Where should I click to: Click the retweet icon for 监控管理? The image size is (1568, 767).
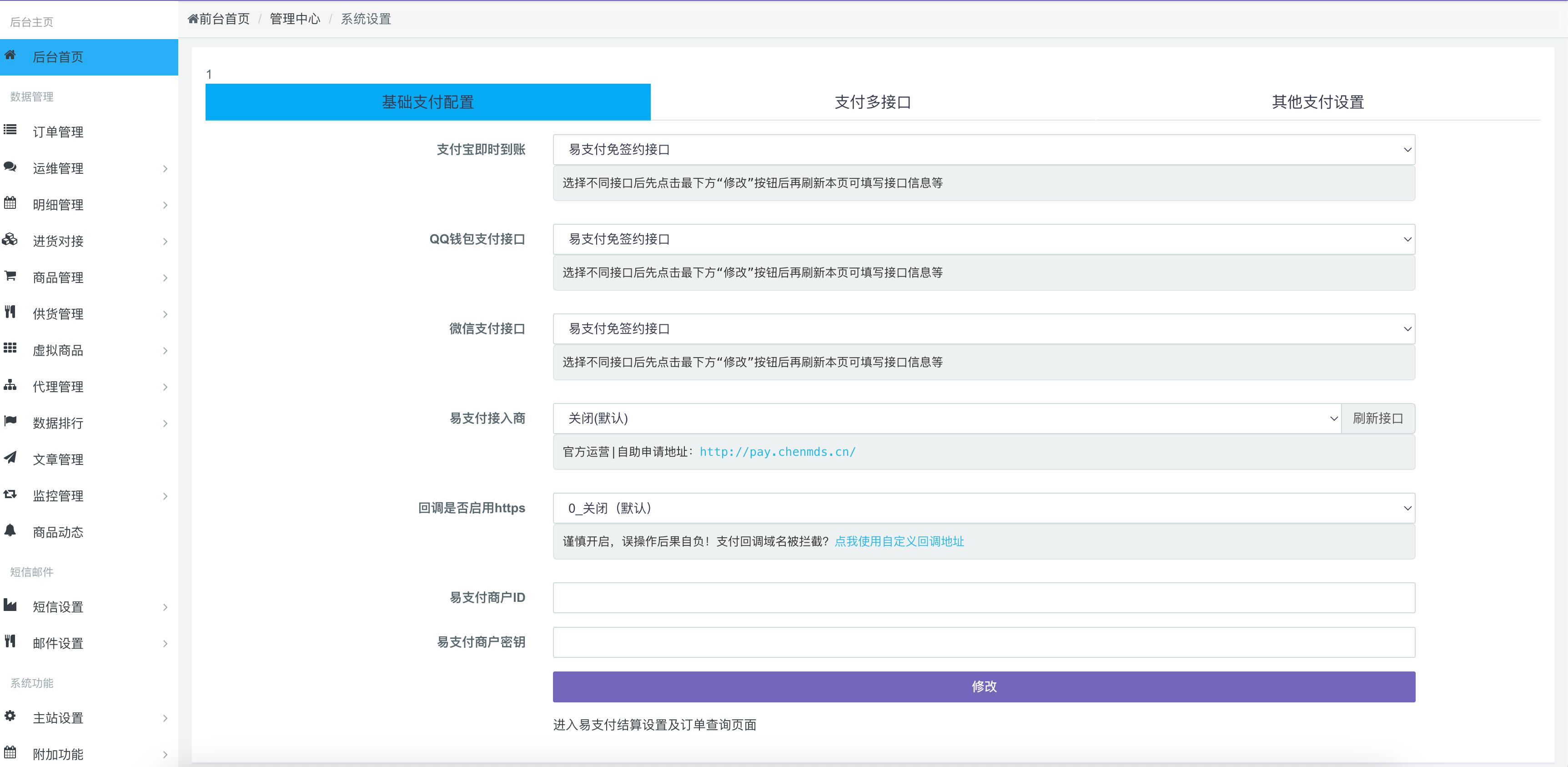[x=10, y=495]
